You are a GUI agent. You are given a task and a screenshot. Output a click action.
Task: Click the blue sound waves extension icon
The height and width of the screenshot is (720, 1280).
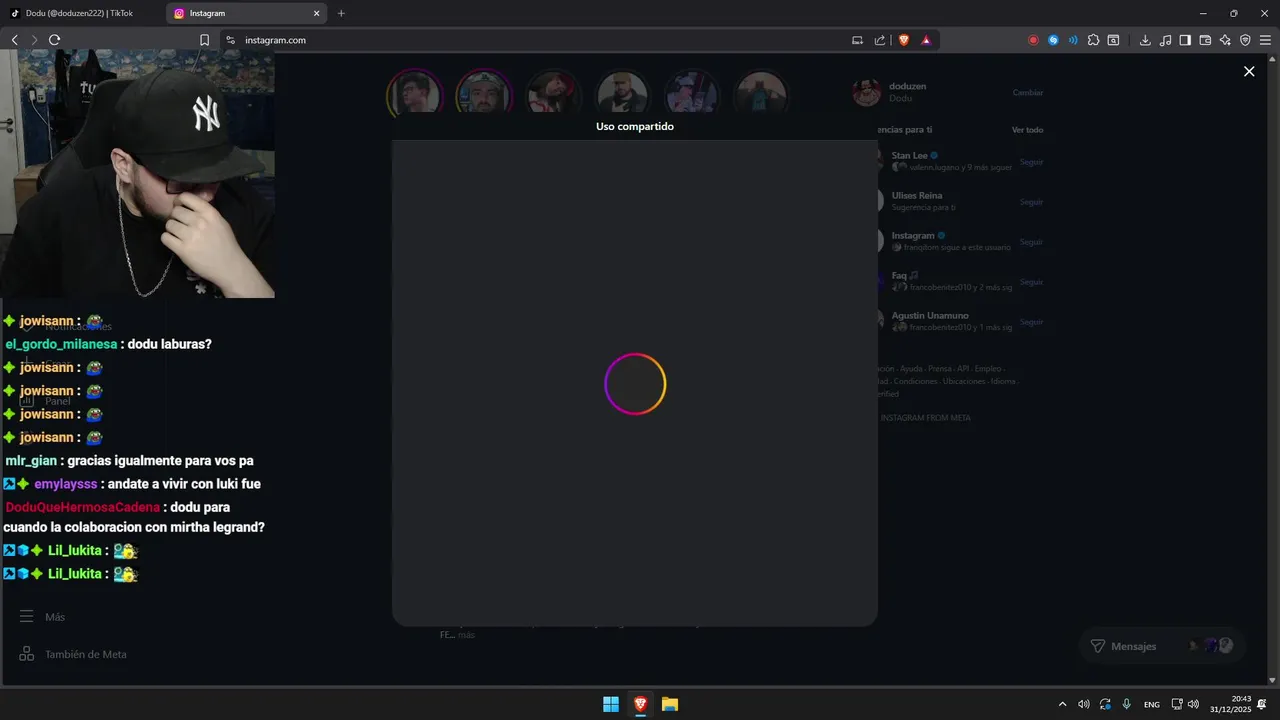(x=1073, y=40)
